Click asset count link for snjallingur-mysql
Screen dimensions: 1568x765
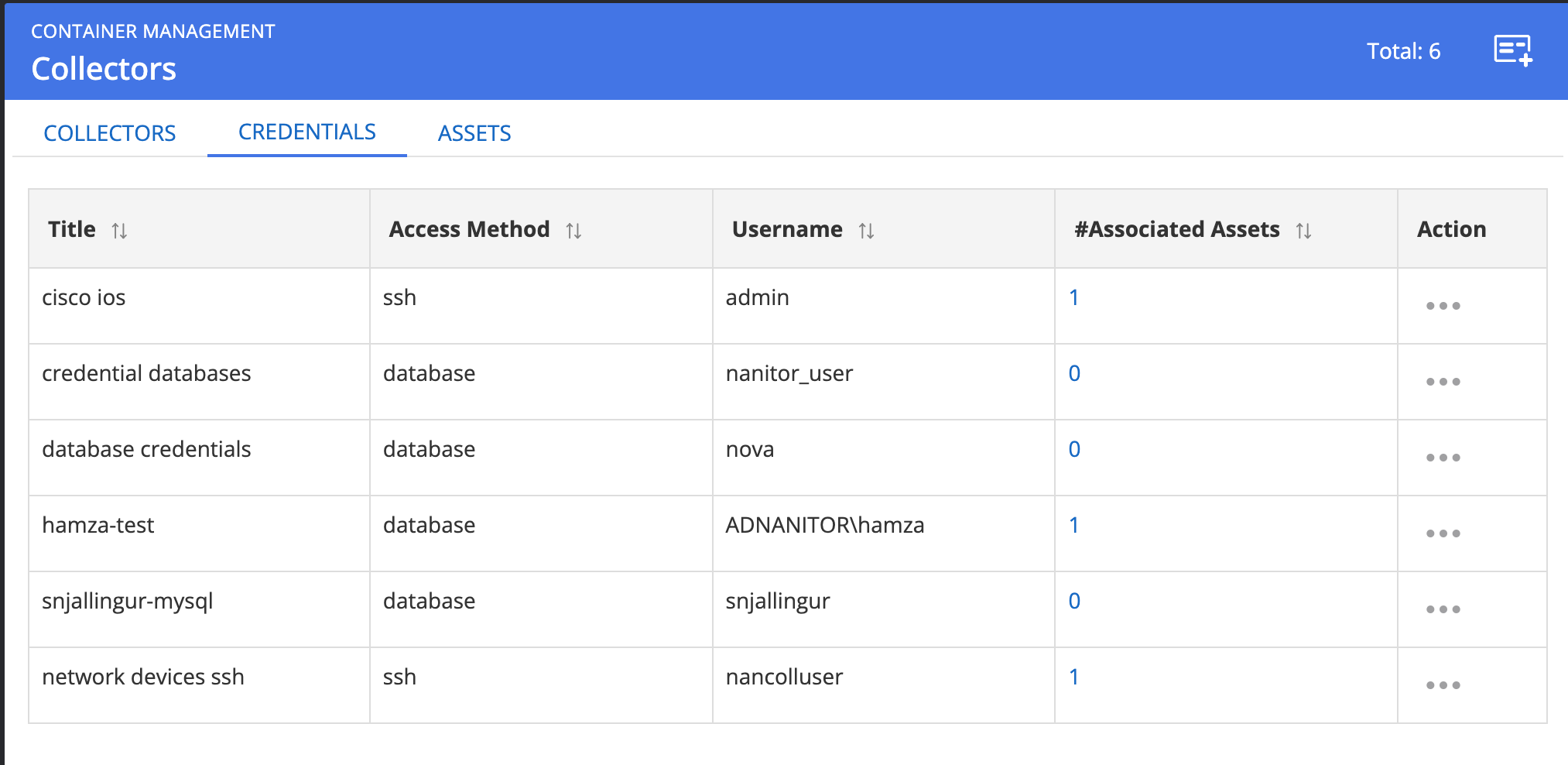point(1074,601)
